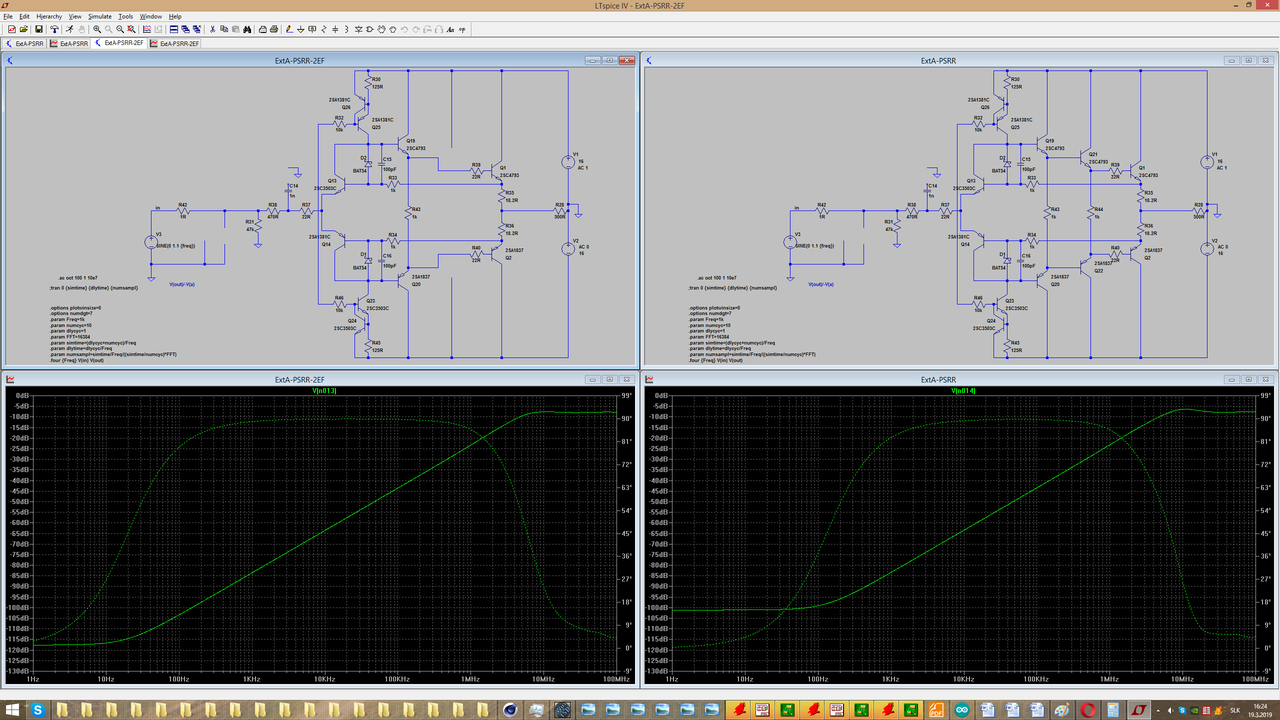Open Opera browser from the taskbar
The height and width of the screenshot is (720, 1280).
point(1087,709)
